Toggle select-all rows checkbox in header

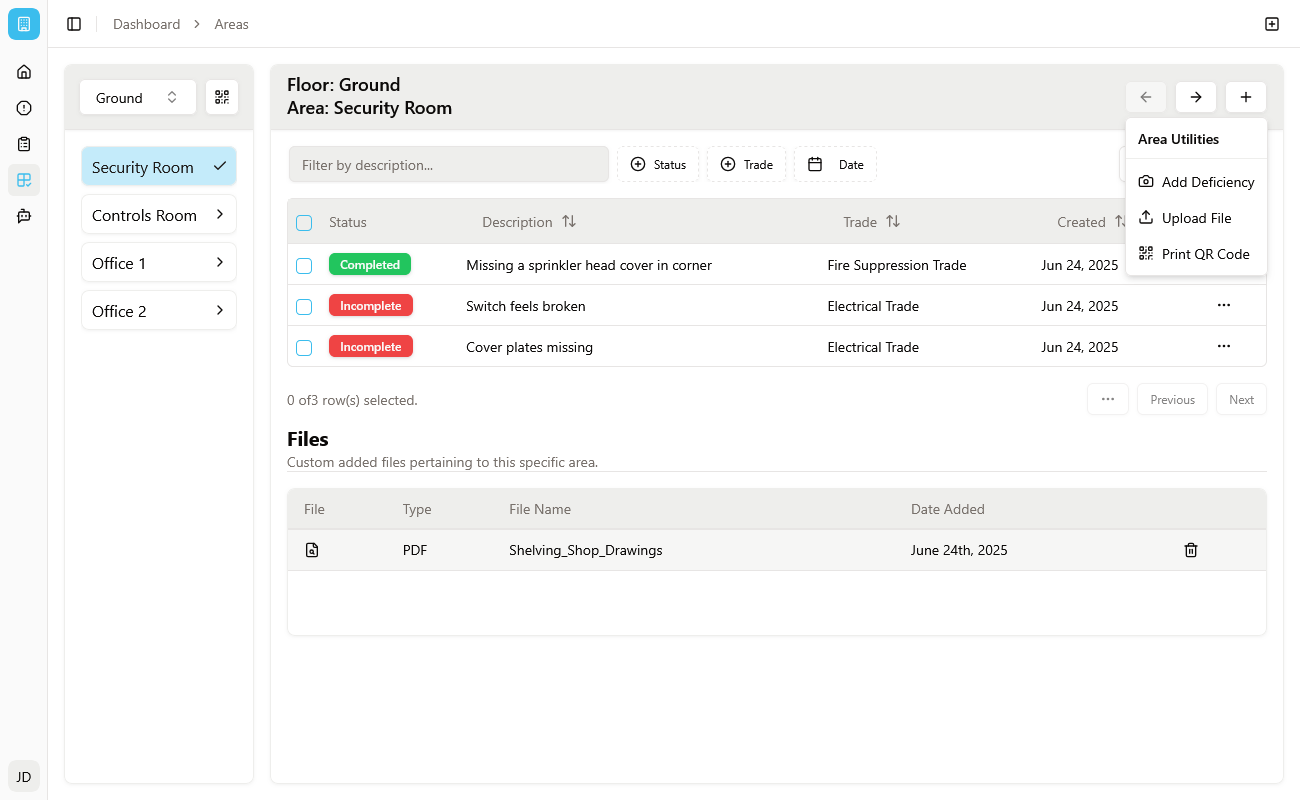[304, 223]
